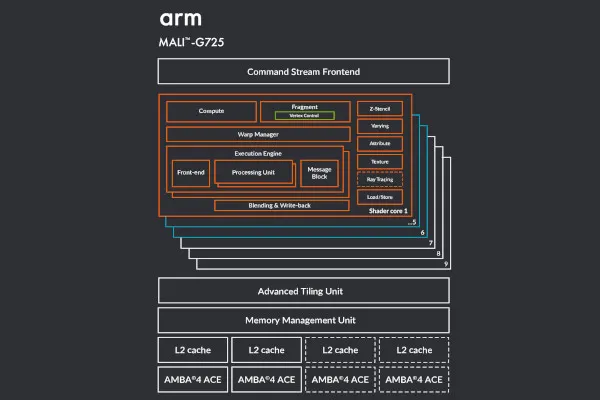
Task: Click the dashed Ray Tracing block
Action: point(379,179)
